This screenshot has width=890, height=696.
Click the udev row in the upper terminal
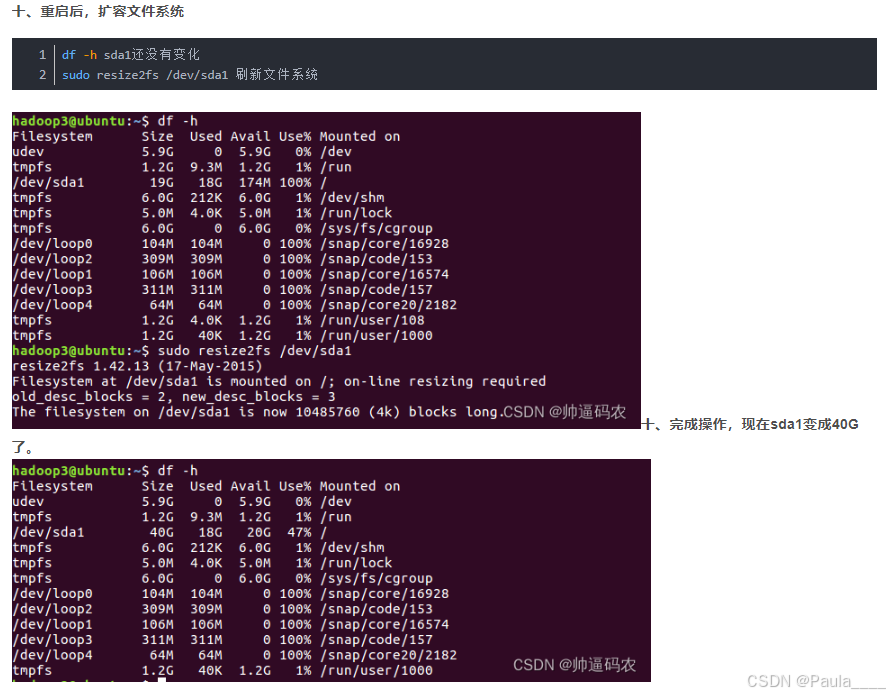coord(182,152)
